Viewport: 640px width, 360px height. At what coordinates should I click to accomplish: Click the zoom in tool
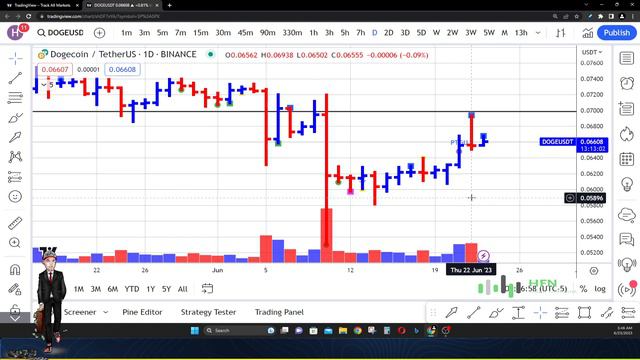coord(15,243)
